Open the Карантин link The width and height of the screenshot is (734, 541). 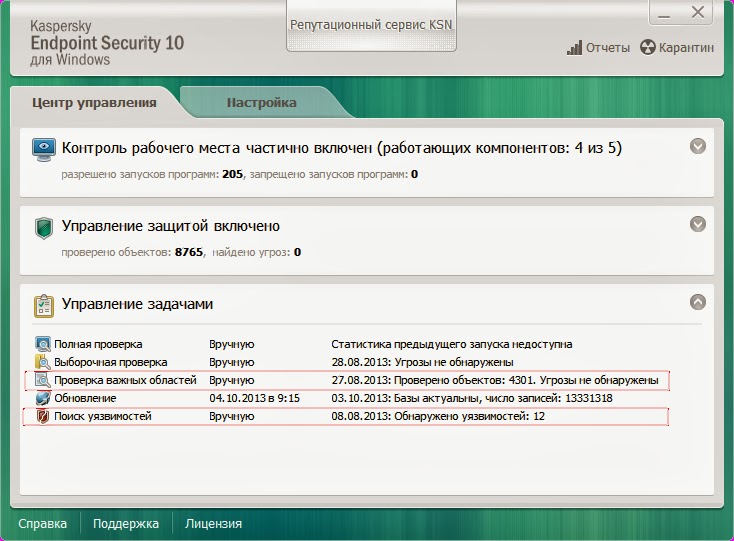click(686, 48)
